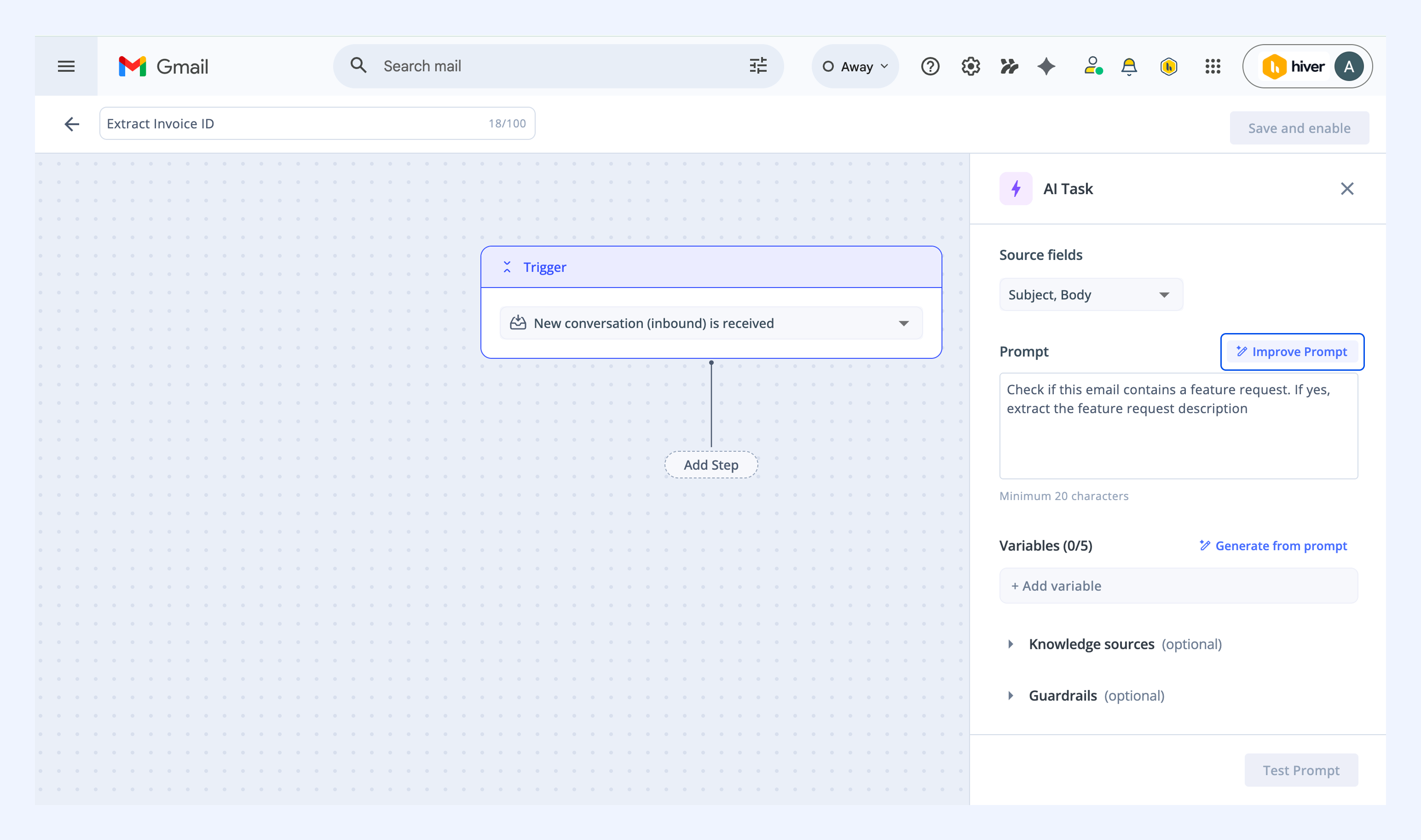The height and width of the screenshot is (840, 1421).
Task: Click the AI Task panel title
Action: (x=1068, y=189)
